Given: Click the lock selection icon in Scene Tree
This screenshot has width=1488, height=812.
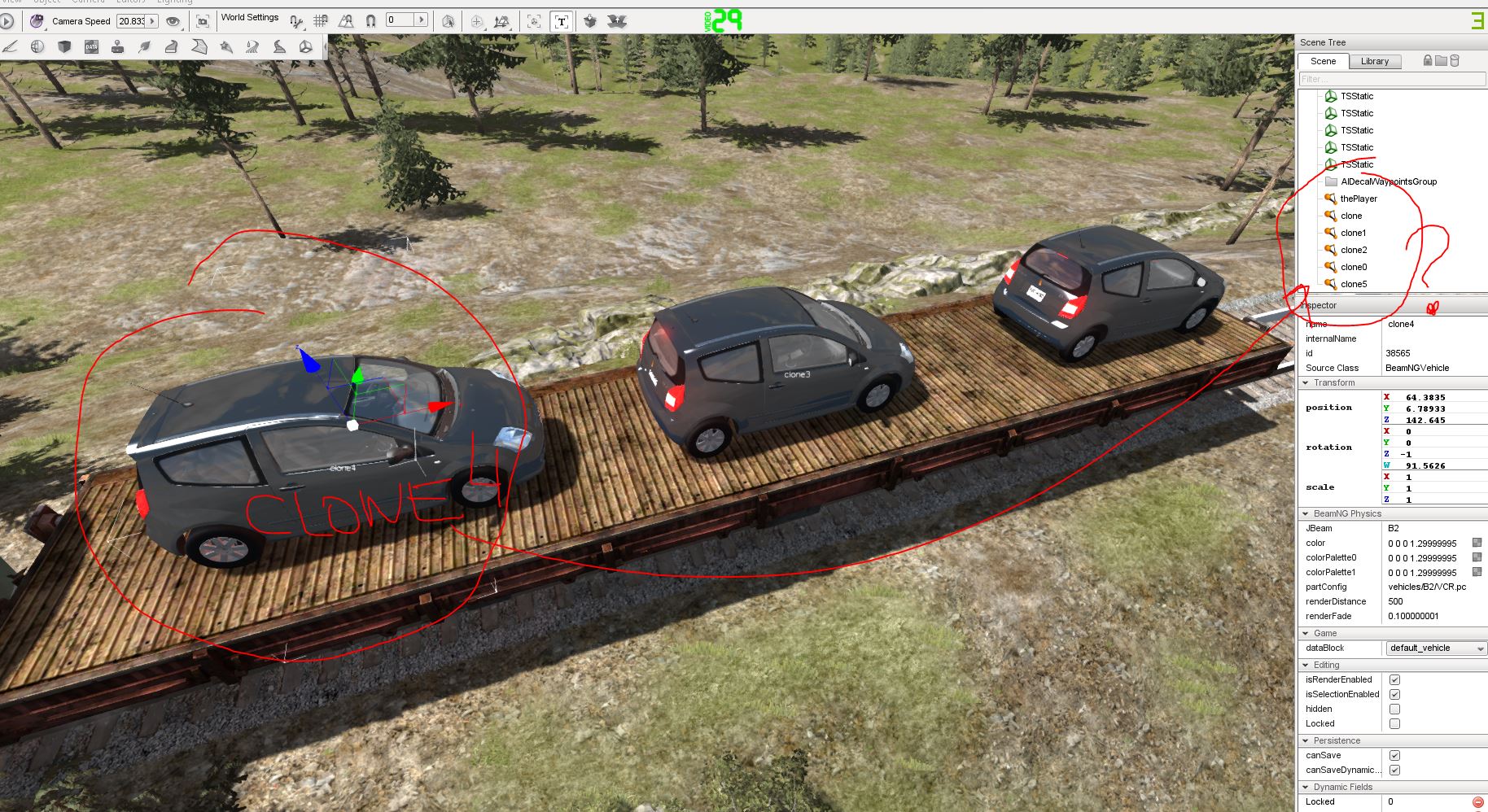Looking at the screenshot, I should [1428, 60].
